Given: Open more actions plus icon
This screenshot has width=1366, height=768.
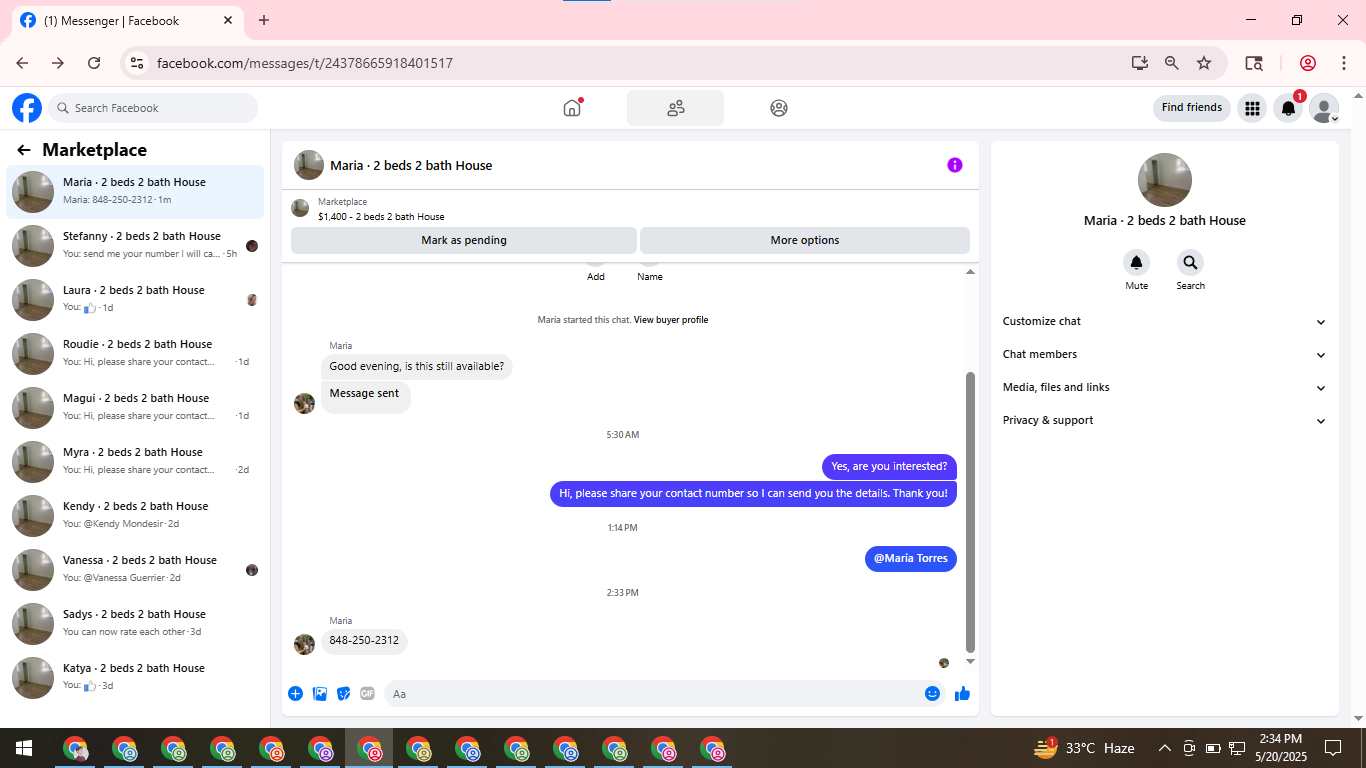Looking at the screenshot, I should (x=296, y=694).
